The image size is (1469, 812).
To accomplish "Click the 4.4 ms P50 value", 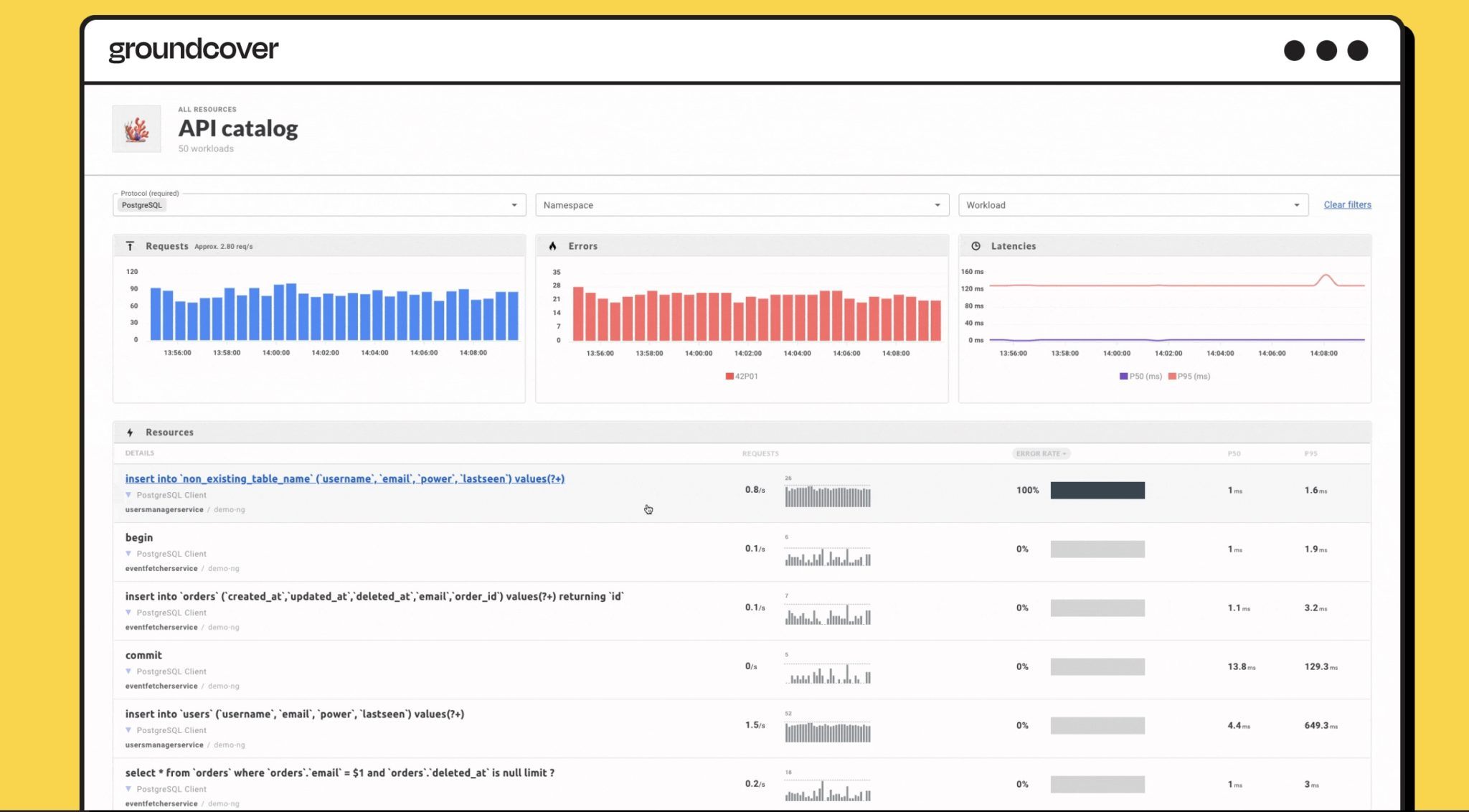I will tap(1239, 725).
